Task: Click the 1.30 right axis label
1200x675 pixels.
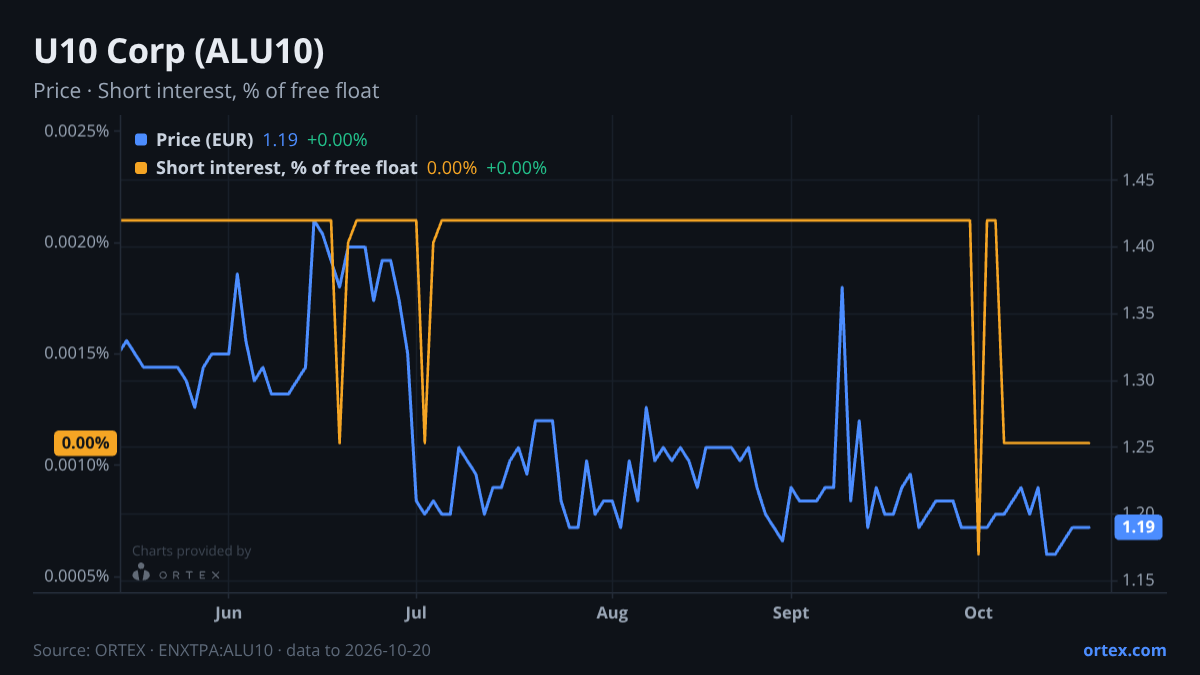Action: (x=1138, y=380)
